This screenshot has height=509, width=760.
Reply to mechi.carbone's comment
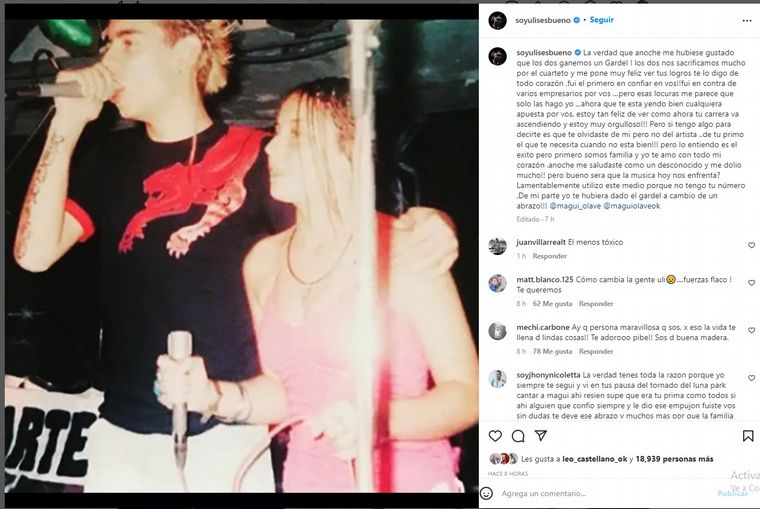point(596,351)
